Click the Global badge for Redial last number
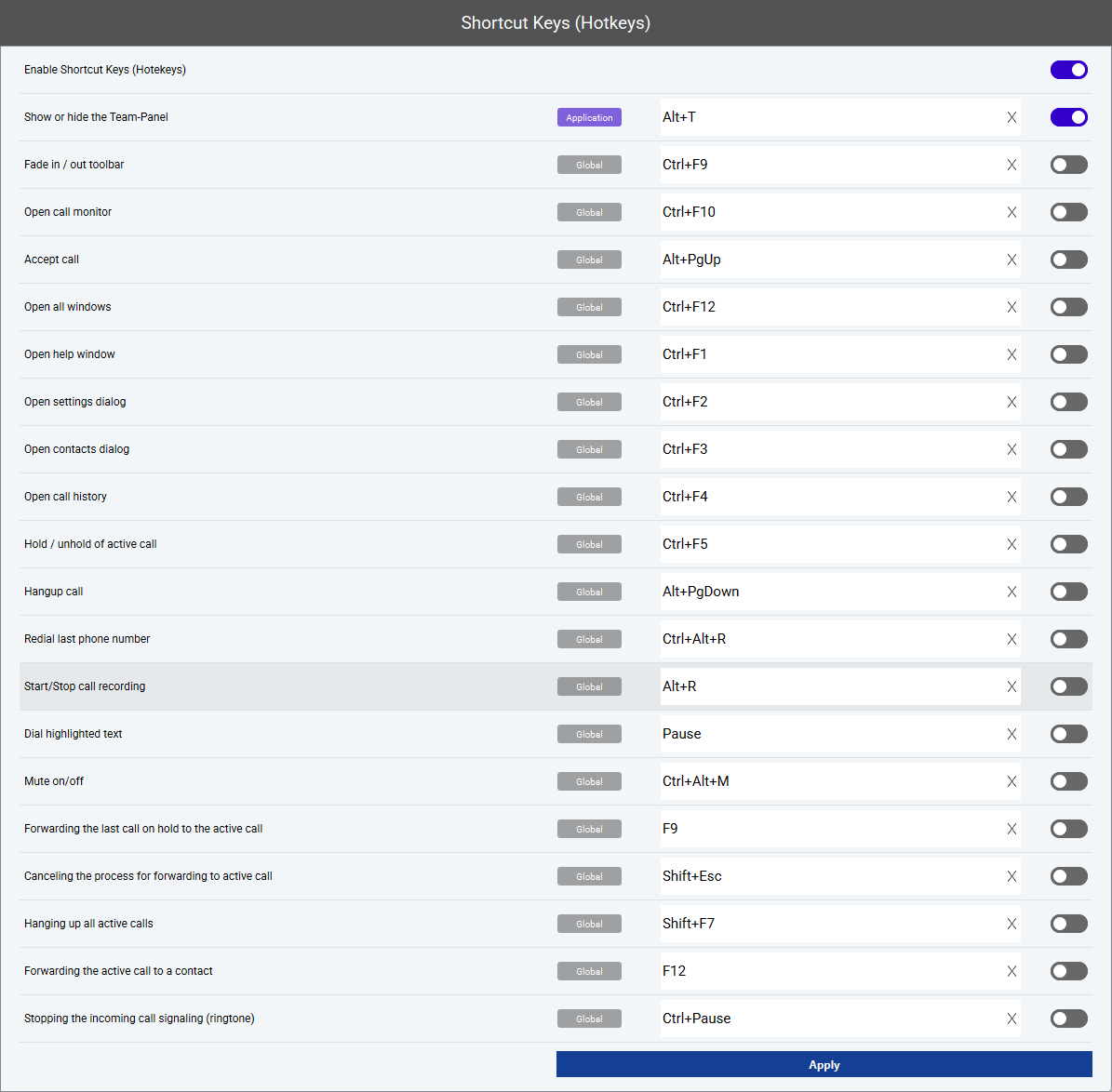The height and width of the screenshot is (1092, 1112). pos(589,640)
